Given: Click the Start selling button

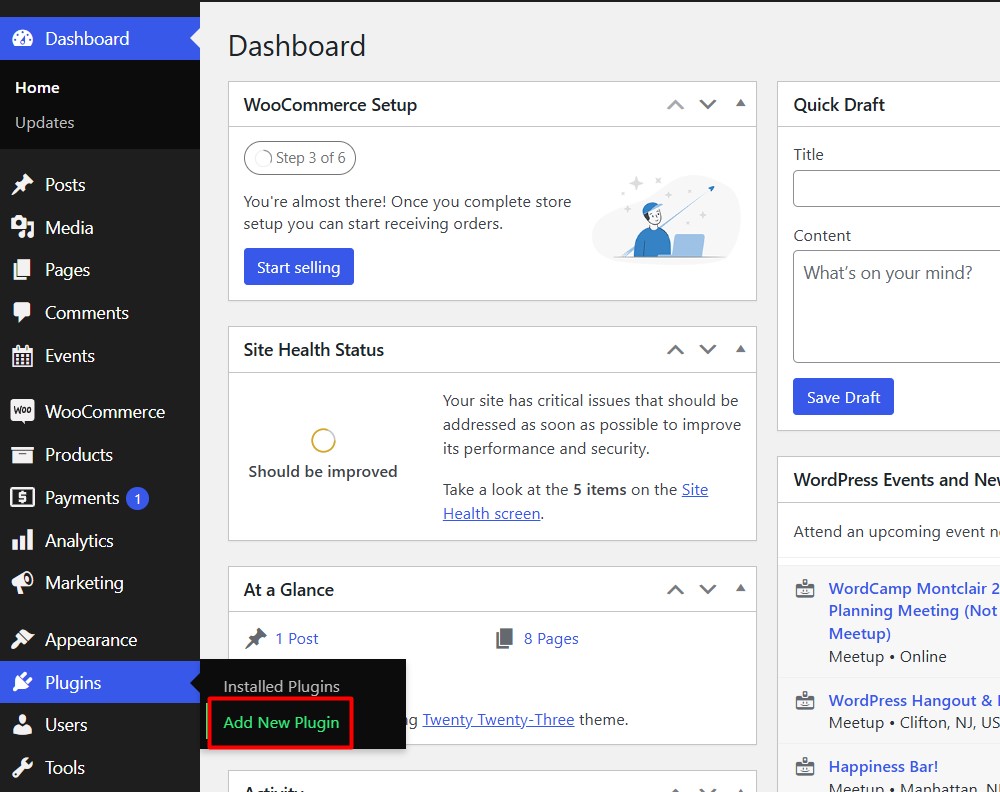Looking at the screenshot, I should (298, 267).
